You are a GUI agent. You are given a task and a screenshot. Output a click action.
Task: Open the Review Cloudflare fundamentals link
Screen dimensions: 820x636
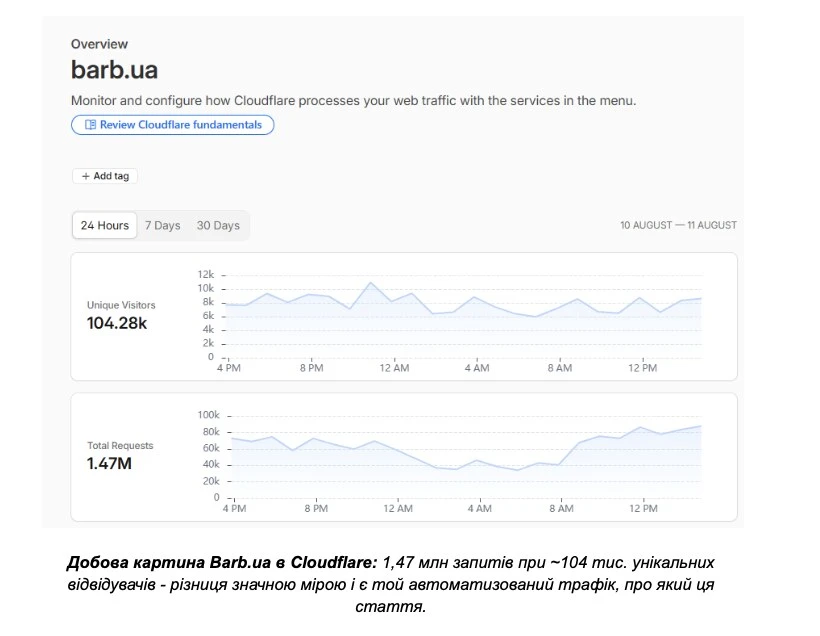173,125
